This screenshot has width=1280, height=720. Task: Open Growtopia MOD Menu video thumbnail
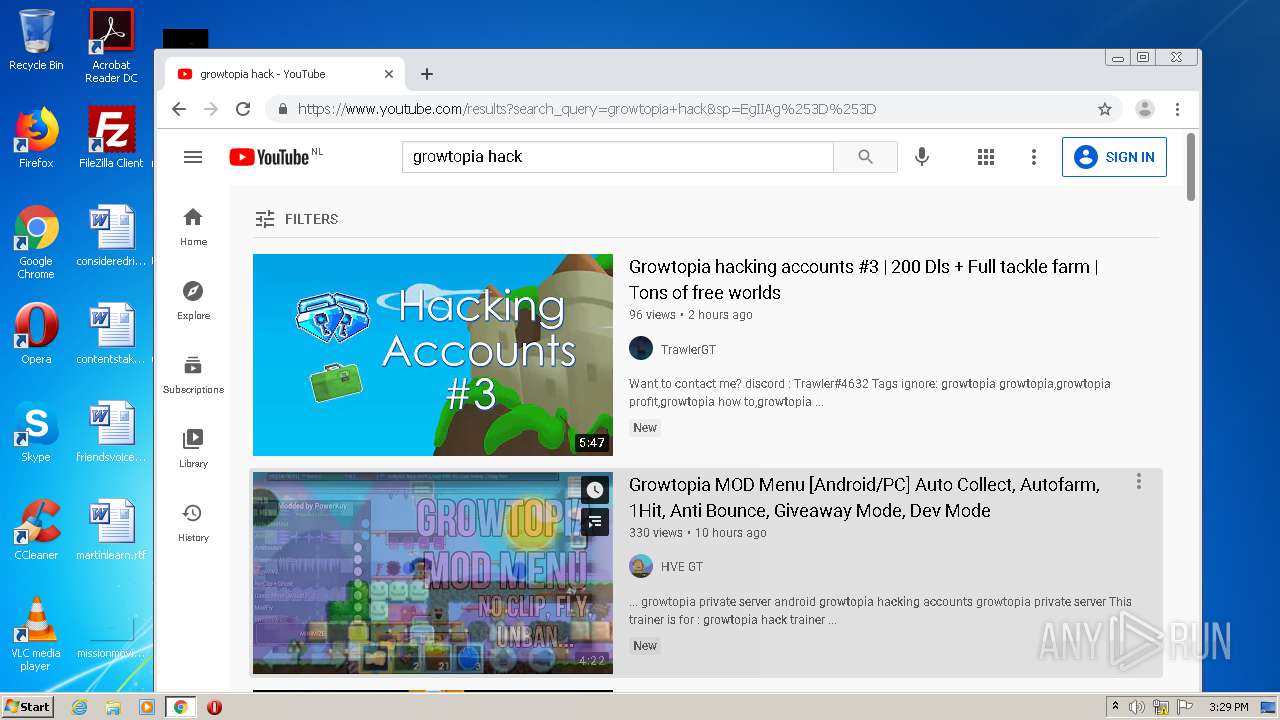click(433, 573)
